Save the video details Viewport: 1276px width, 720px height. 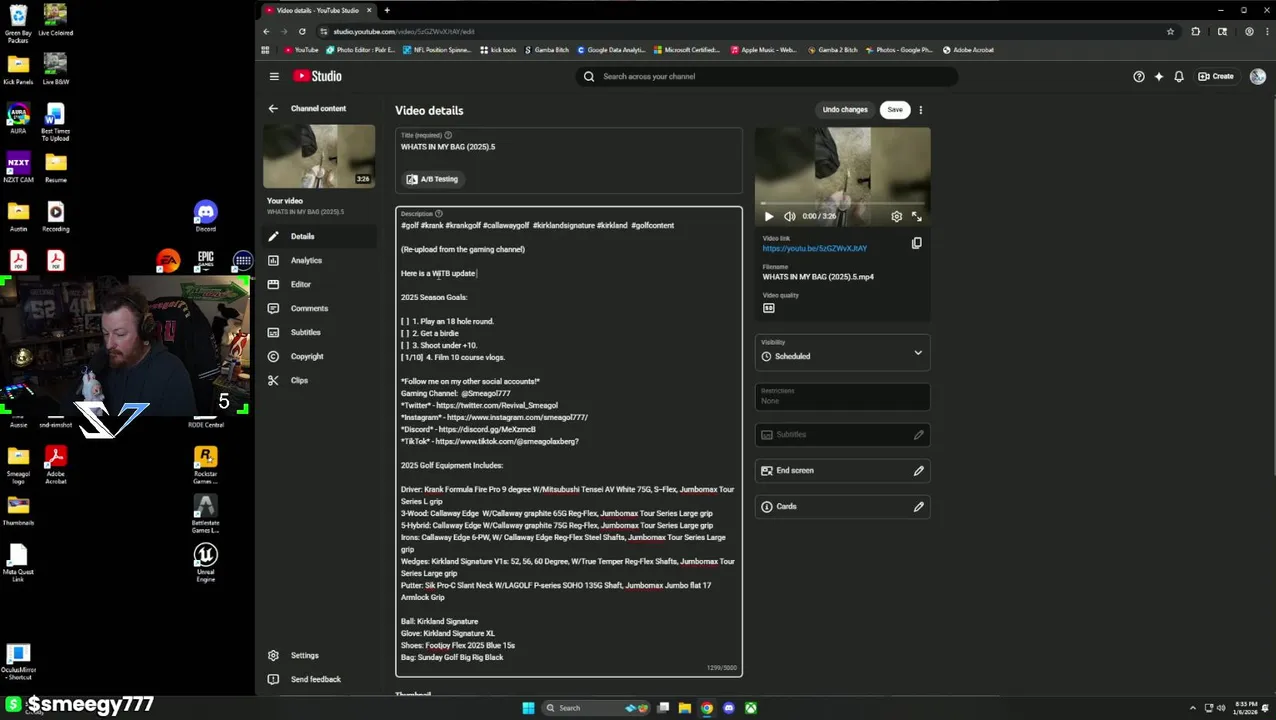895,109
